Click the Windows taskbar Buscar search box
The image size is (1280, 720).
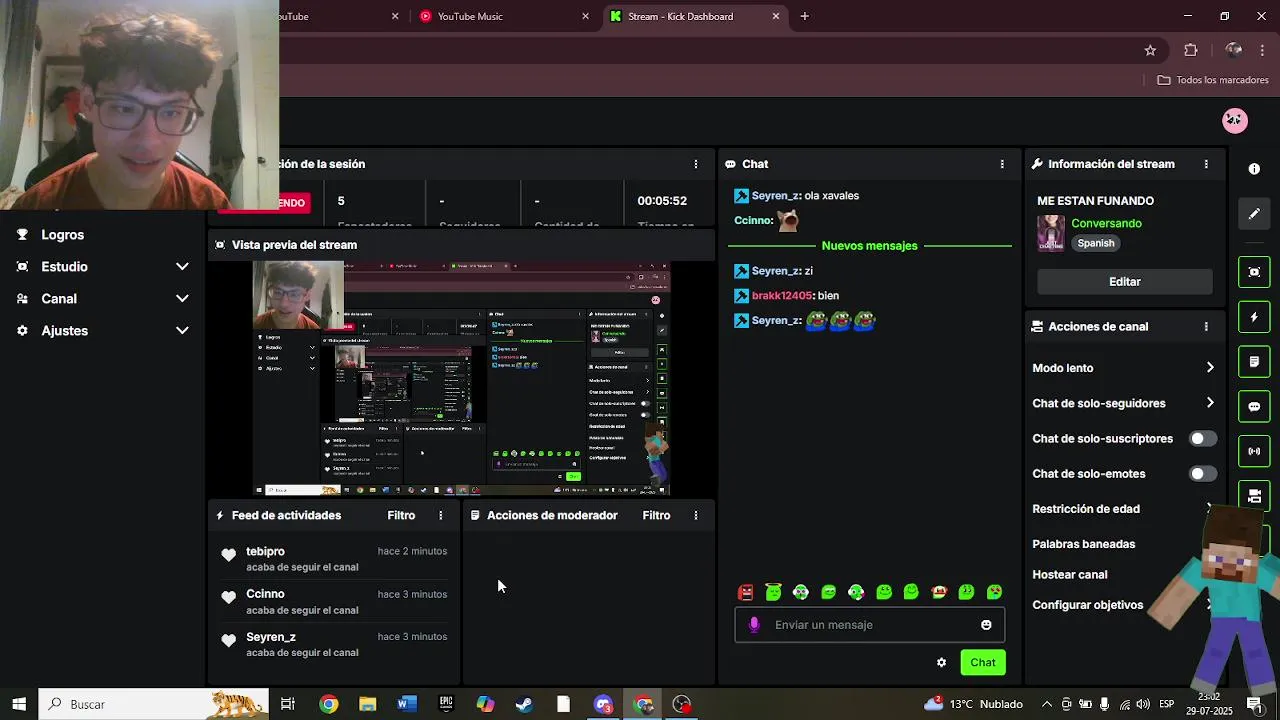pos(153,704)
